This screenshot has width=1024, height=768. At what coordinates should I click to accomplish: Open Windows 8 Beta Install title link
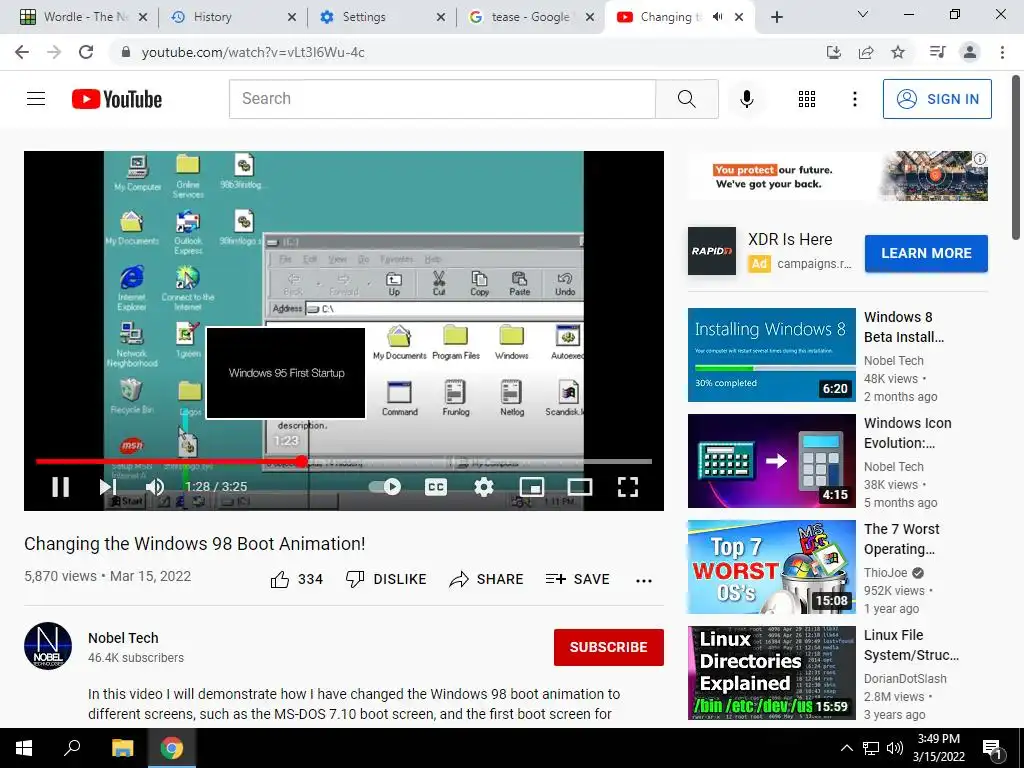[904, 327]
